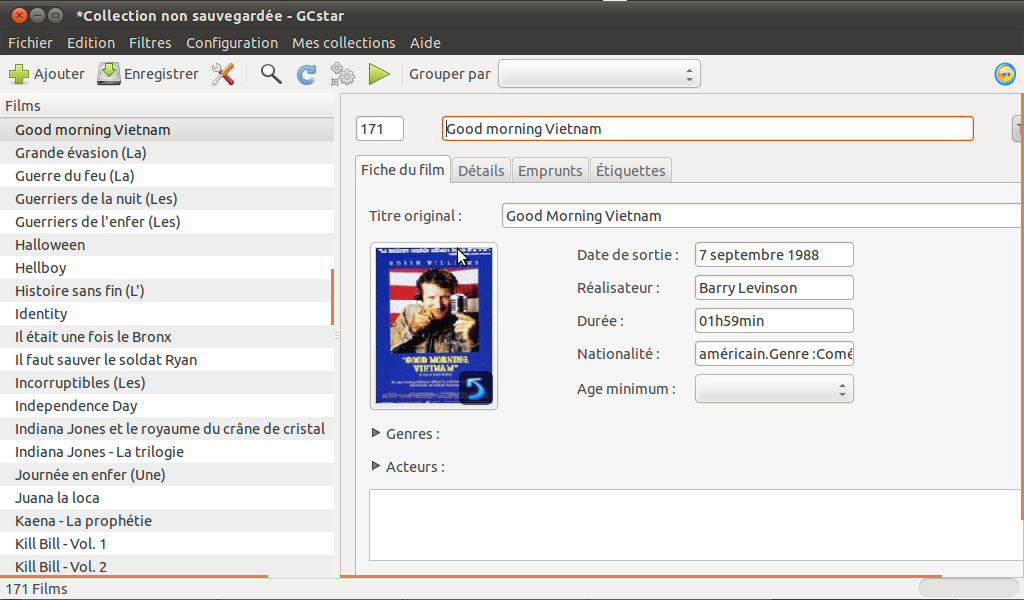Expand the Genres section
Screen dimensions: 1024x600
point(377,433)
